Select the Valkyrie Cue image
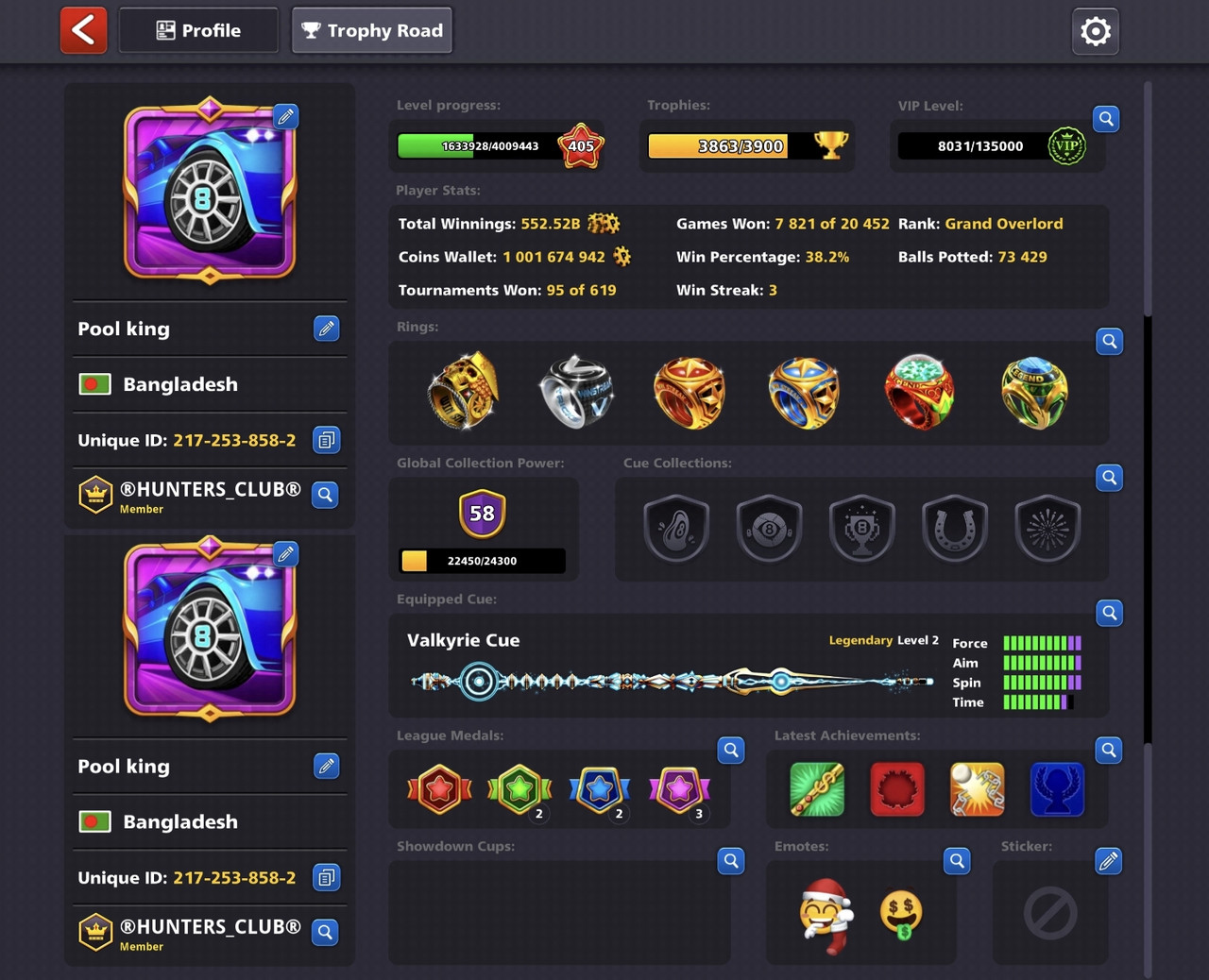This screenshot has width=1209, height=980. [673, 681]
